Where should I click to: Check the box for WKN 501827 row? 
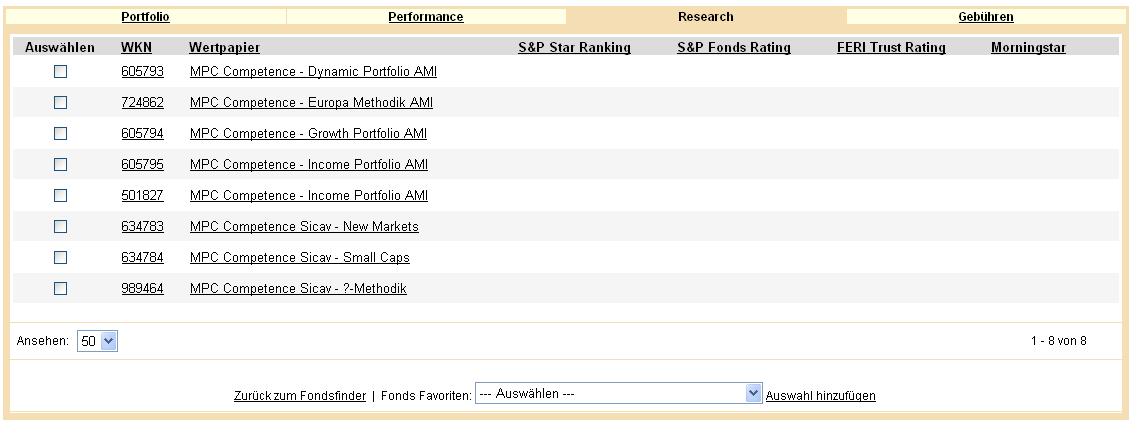60,196
